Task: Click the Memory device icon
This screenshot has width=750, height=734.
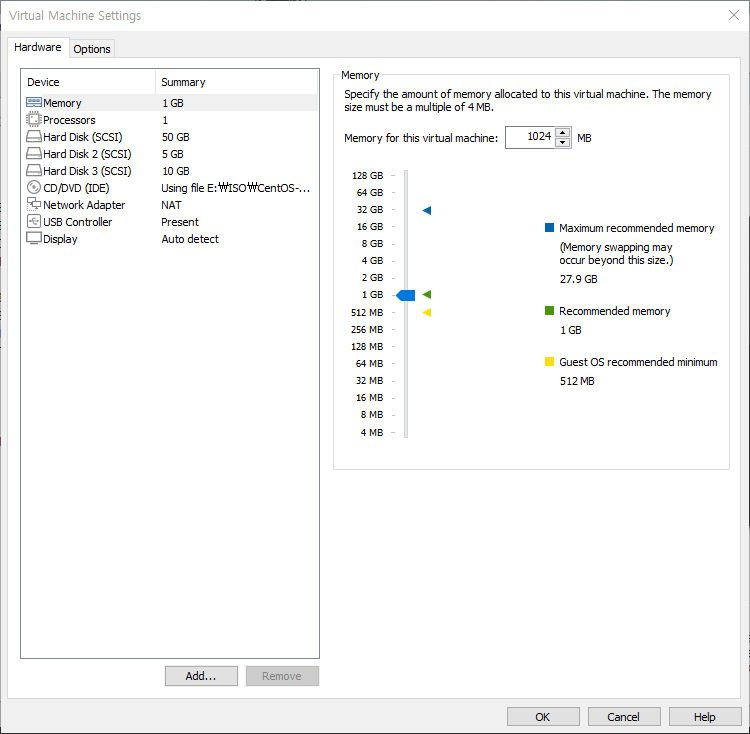Action: (x=33, y=102)
